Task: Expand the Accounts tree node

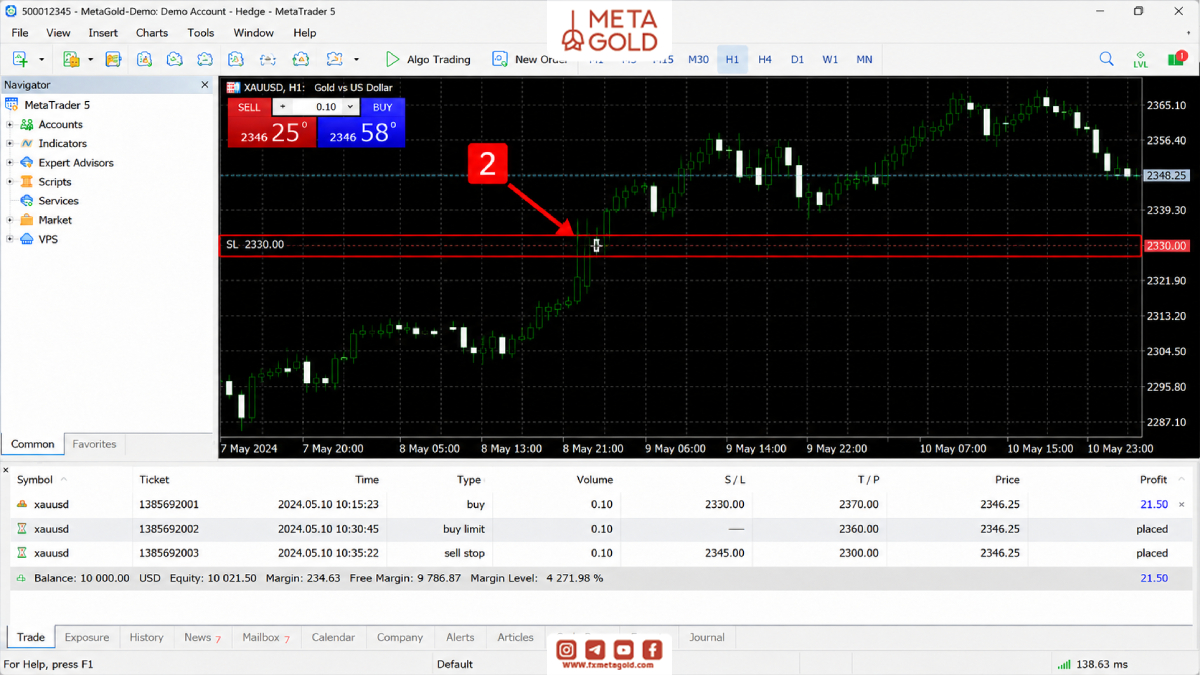Action: tap(10, 124)
